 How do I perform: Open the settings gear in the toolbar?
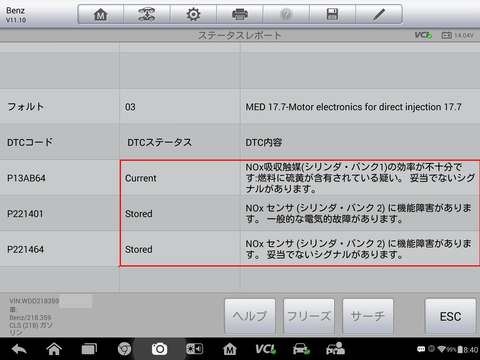pos(193,14)
